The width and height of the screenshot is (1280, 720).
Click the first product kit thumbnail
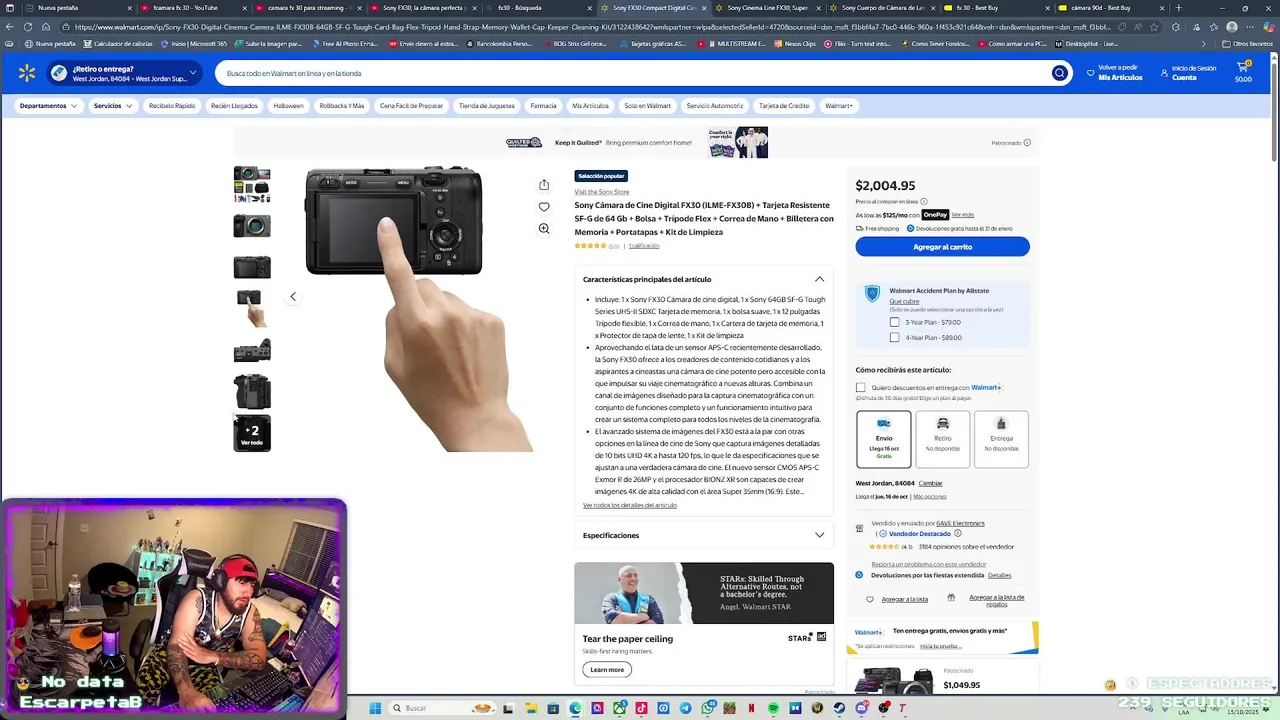tap(252, 184)
